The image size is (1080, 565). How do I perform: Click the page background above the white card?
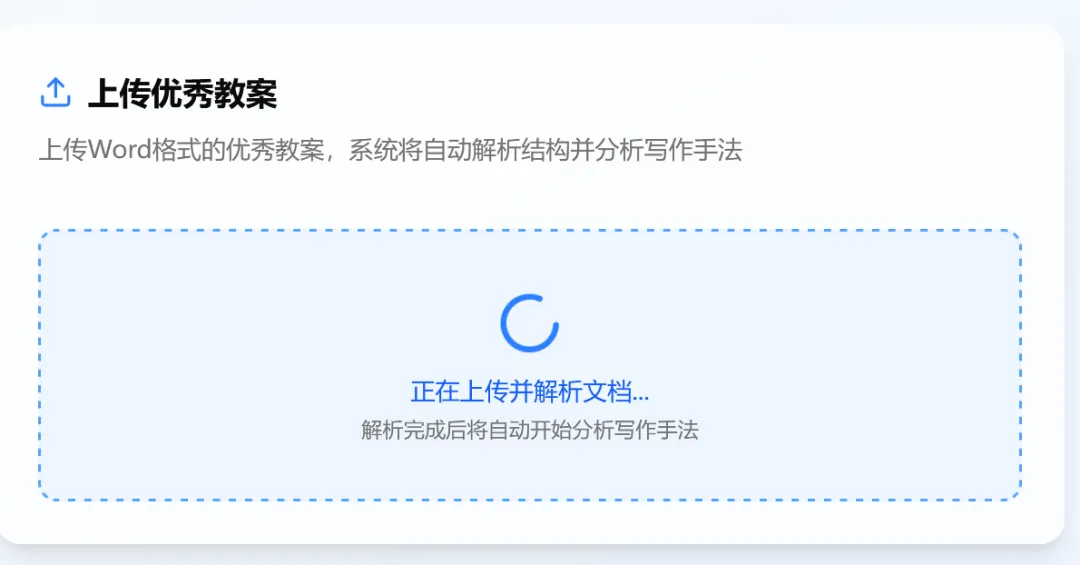point(529,11)
